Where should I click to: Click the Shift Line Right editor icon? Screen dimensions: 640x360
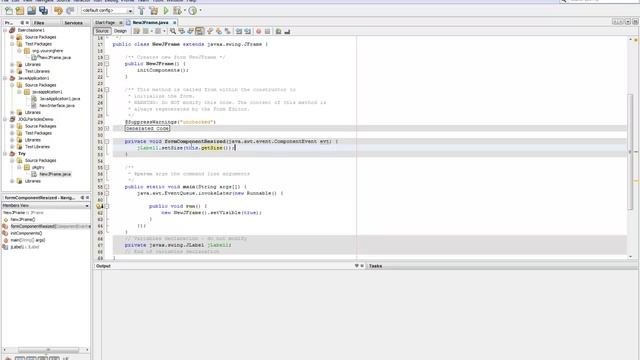click(x=247, y=31)
